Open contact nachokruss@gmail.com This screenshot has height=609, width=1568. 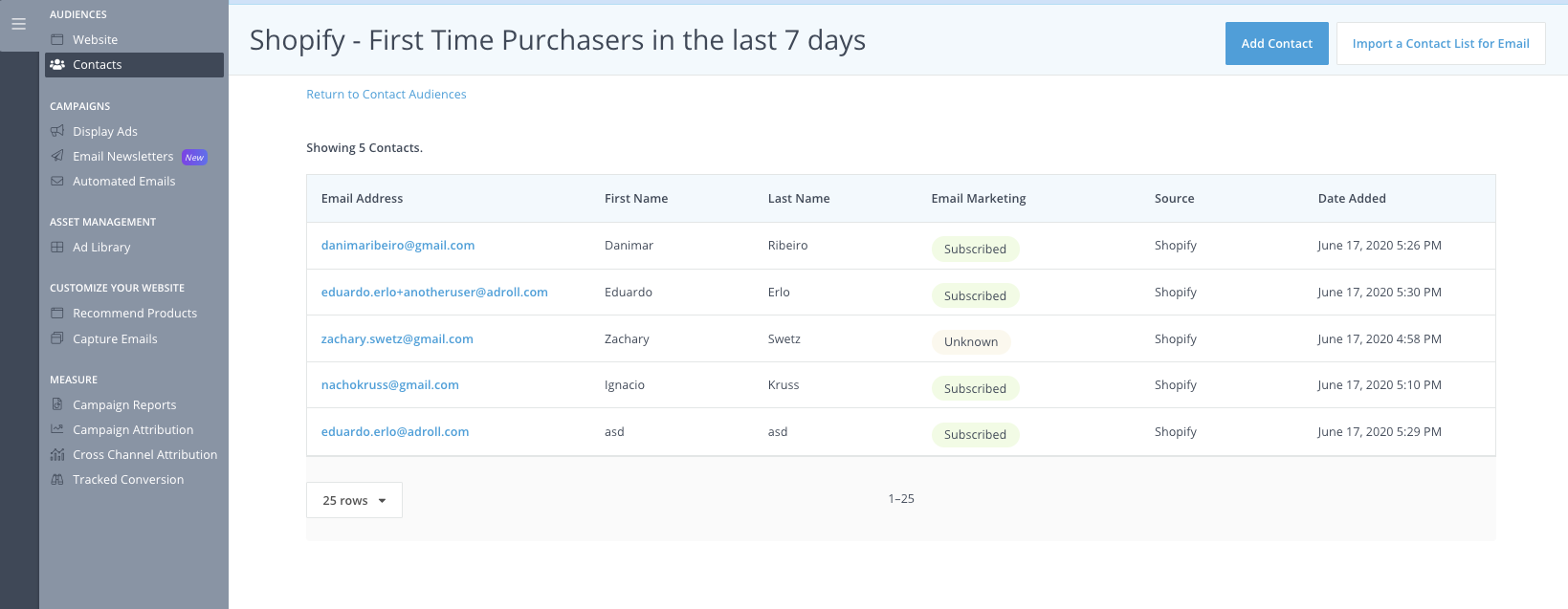tap(390, 384)
